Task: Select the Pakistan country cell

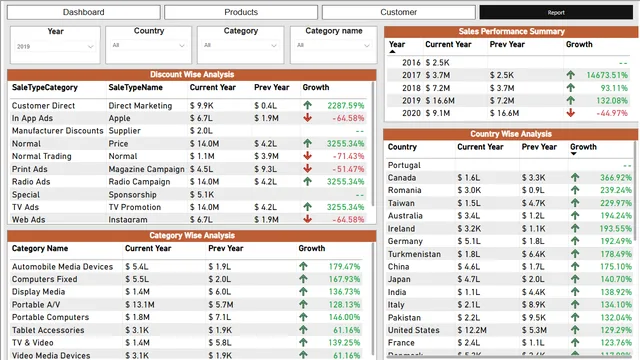Action: tap(404, 318)
